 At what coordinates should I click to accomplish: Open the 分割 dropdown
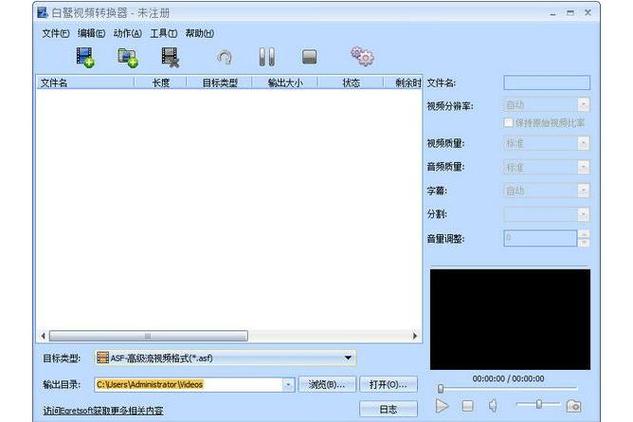point(583,214)
